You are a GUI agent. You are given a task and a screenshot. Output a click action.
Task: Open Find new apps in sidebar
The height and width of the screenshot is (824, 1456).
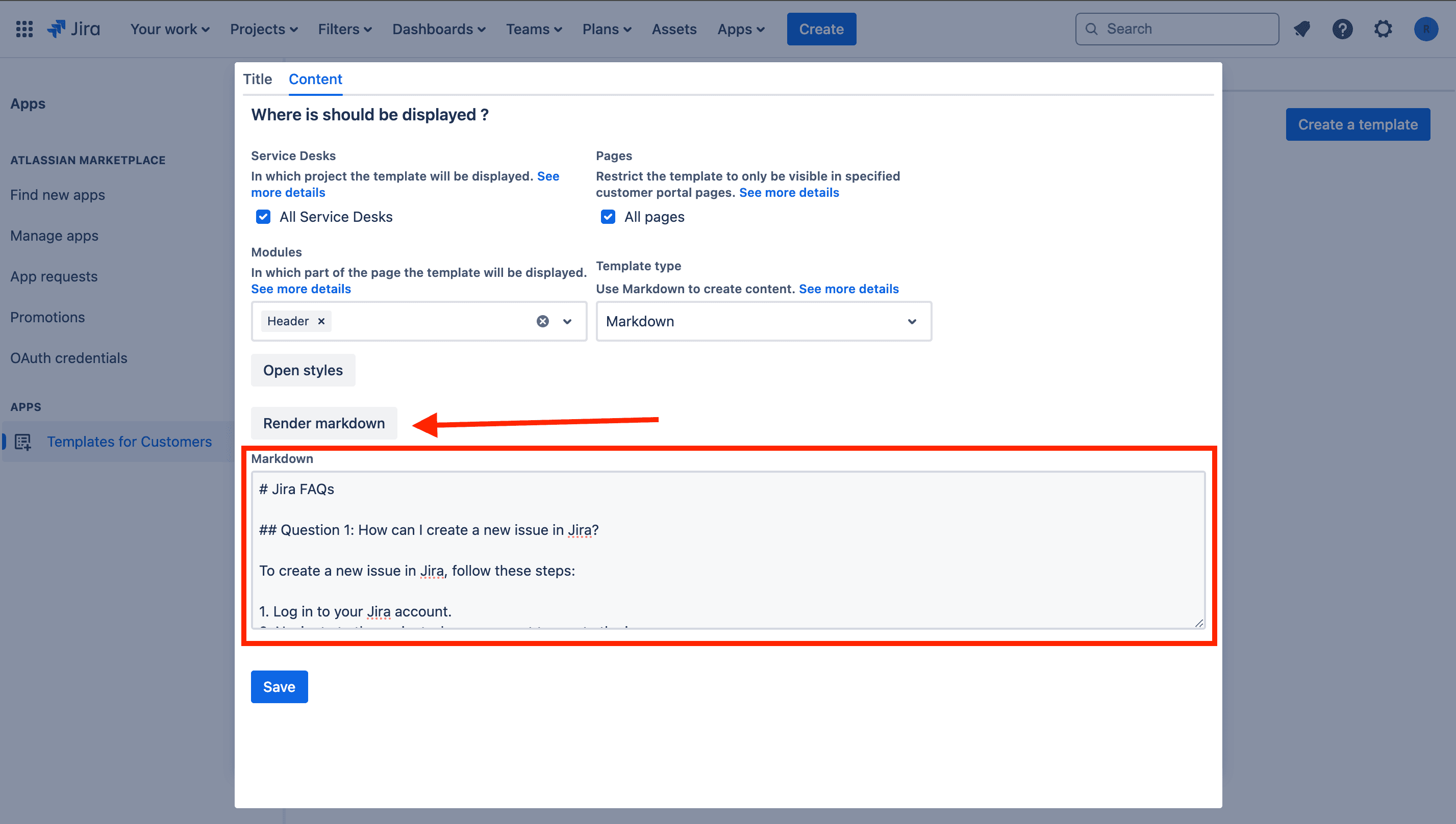pyautogui.click(x=58, y=195)
